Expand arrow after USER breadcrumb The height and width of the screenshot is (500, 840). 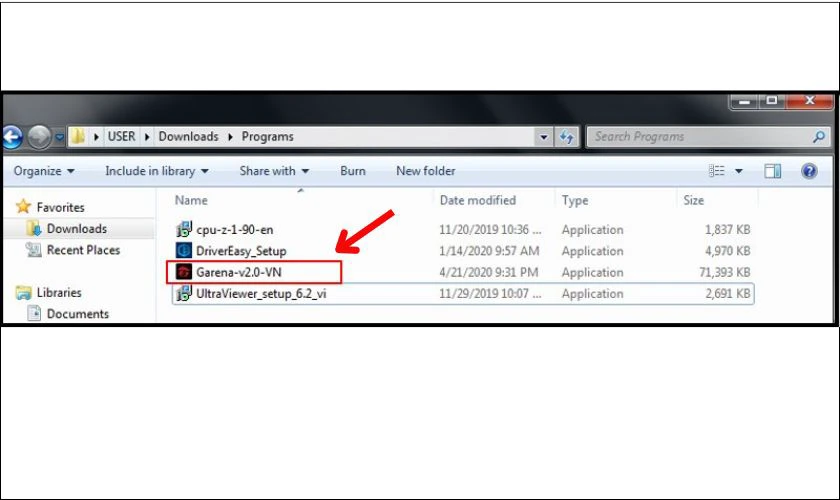click(147, 137)
